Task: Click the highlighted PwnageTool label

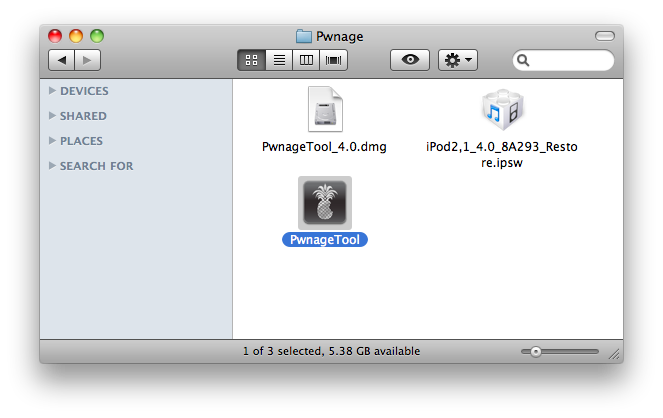Action: click(x=325, y=240)
